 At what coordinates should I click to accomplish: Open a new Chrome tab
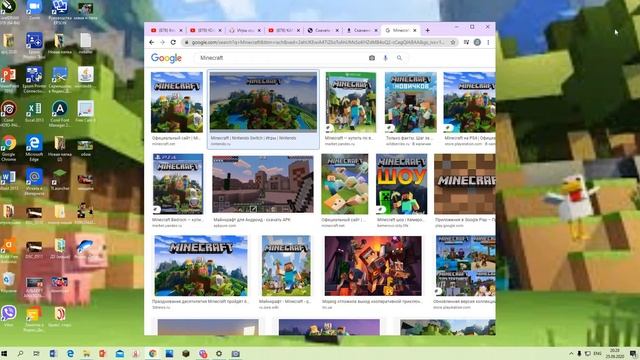pos(427,30)
